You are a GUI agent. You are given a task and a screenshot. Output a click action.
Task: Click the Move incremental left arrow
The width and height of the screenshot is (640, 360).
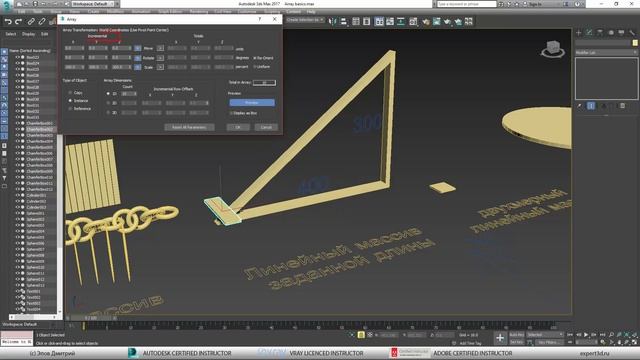pyautogui.click(x=138, y=48)
